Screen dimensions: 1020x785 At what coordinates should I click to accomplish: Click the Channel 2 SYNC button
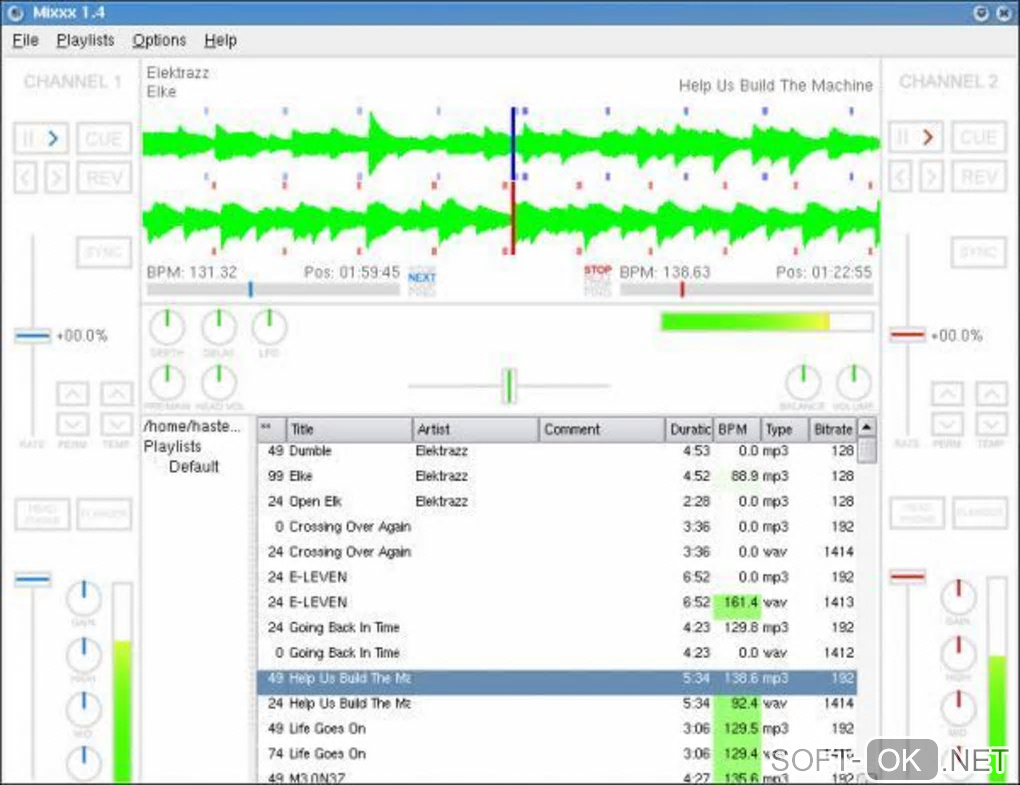coord(979,252)
